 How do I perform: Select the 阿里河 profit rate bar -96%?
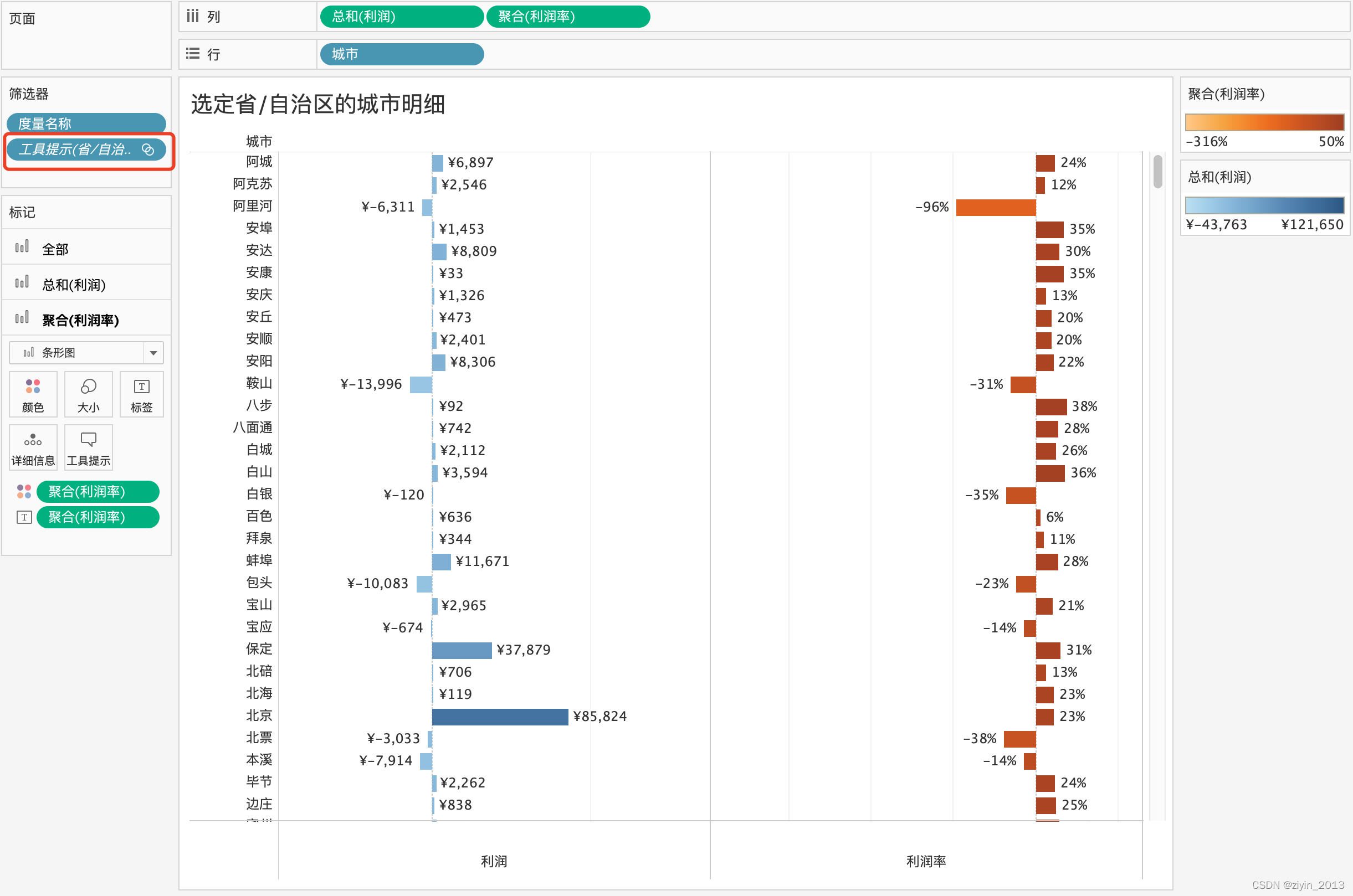point(996,208)
